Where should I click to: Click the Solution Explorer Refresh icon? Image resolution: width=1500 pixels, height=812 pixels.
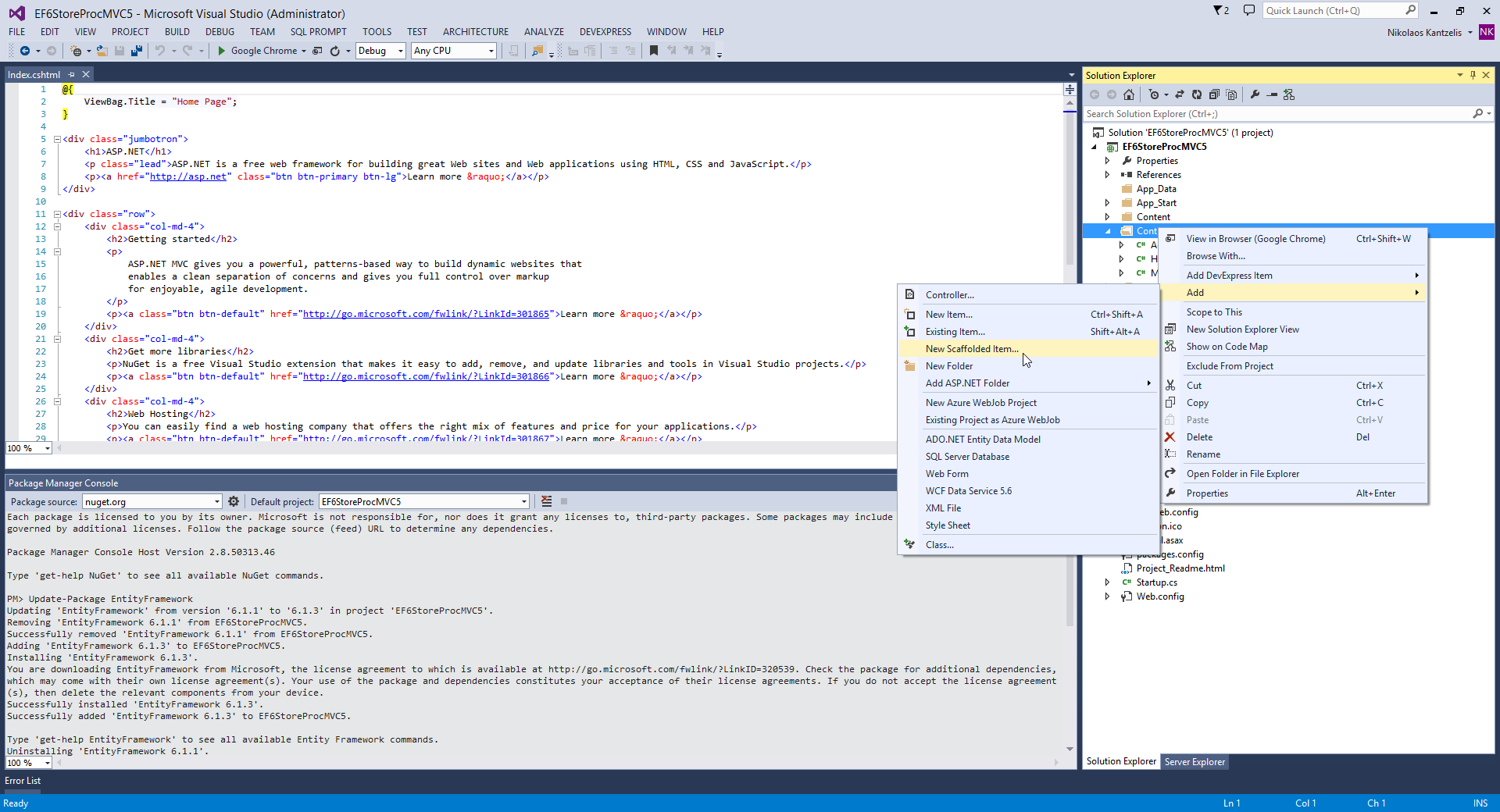point(1197,94)
